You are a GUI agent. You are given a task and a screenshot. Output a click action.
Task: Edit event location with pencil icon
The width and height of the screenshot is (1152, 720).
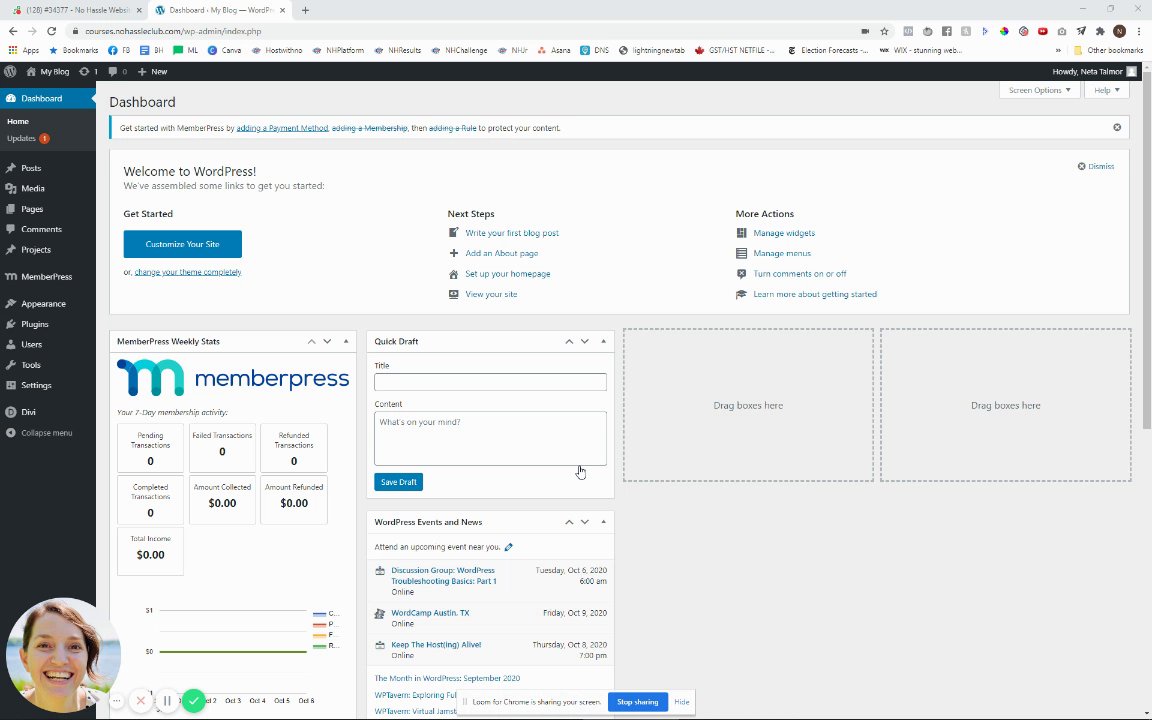[508, 547]
